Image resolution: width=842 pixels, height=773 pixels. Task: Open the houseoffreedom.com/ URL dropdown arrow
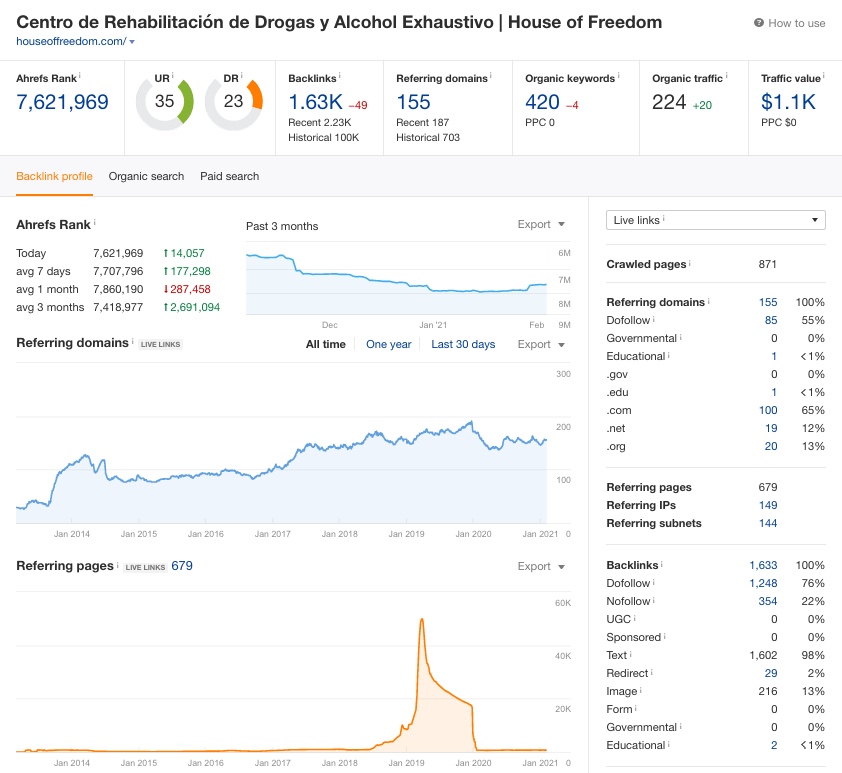pyautogui.click(x=132, y=42)
